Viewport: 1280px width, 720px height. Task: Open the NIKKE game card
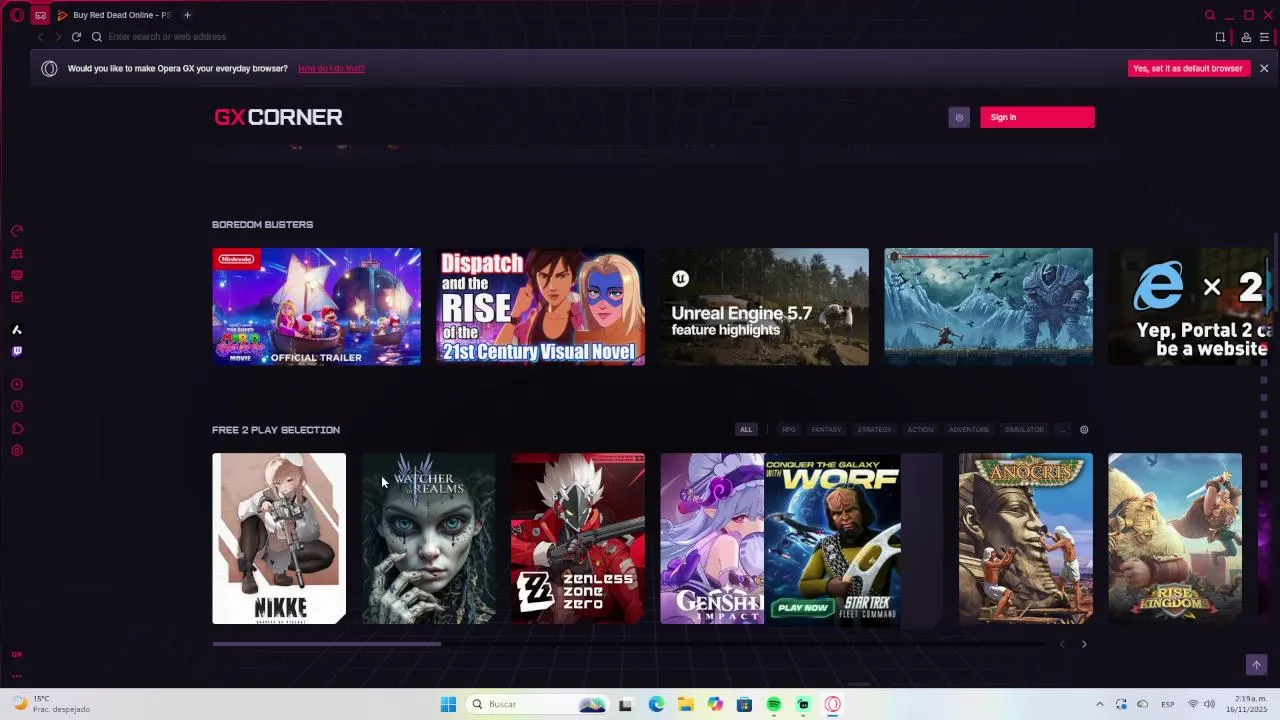[x=279, y=538]
